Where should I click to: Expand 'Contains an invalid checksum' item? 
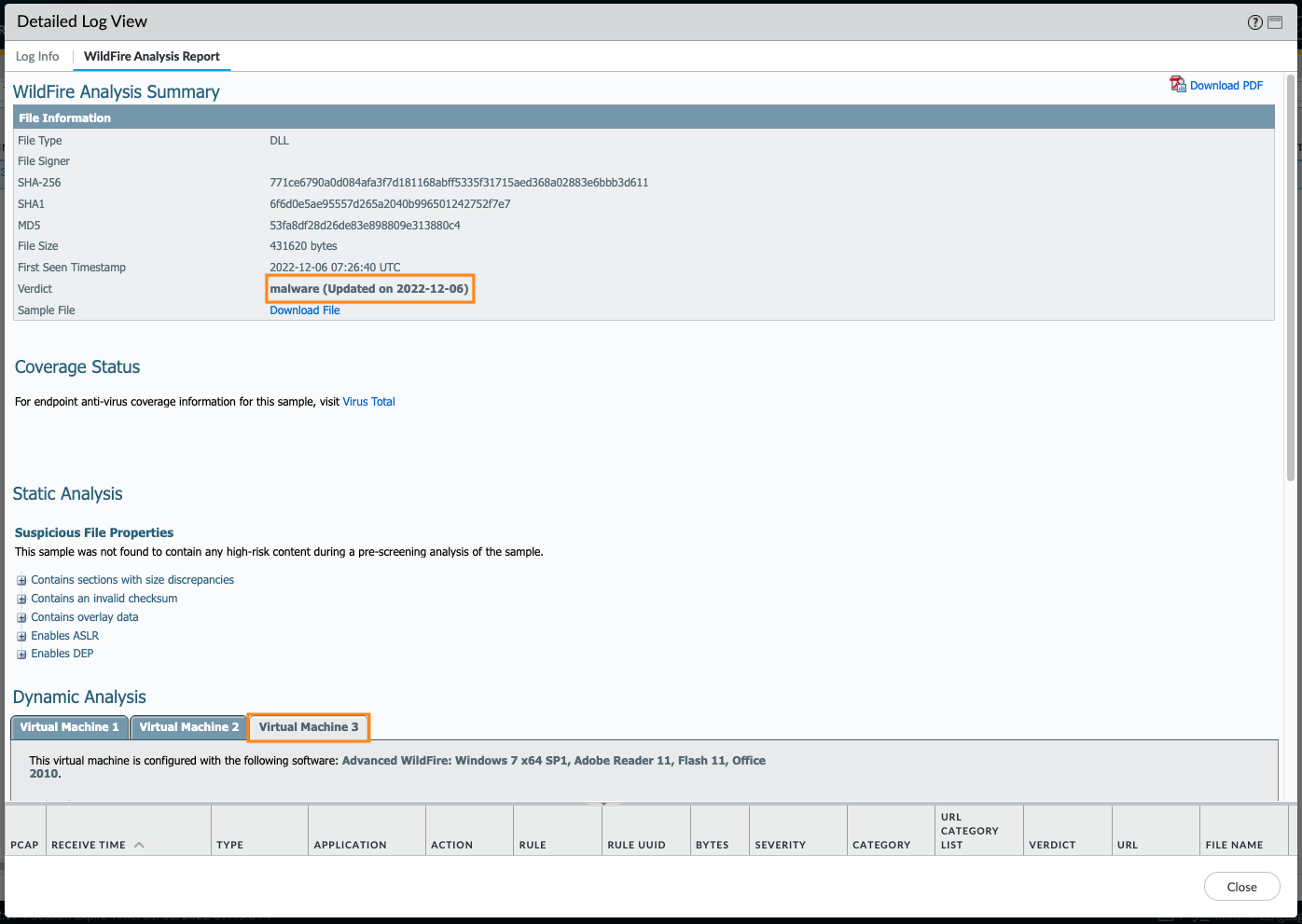[21, 599]
